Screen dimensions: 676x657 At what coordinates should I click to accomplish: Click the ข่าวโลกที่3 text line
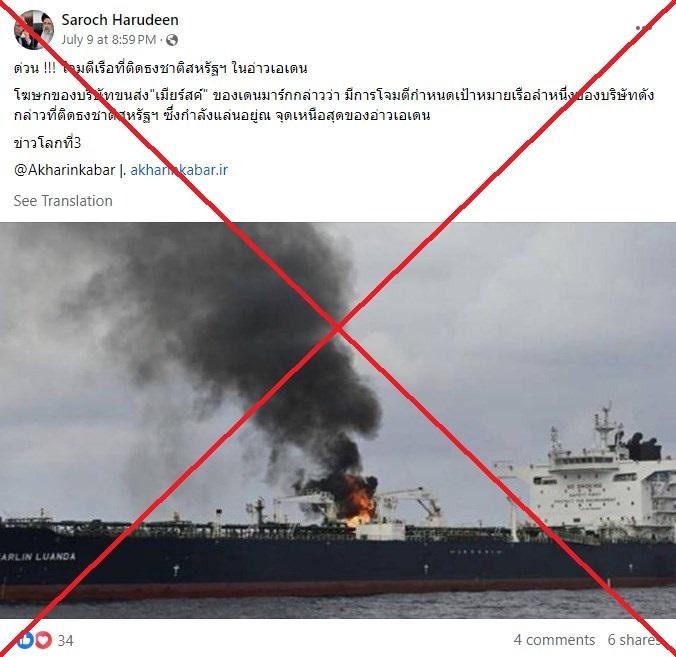click(47, 143)
